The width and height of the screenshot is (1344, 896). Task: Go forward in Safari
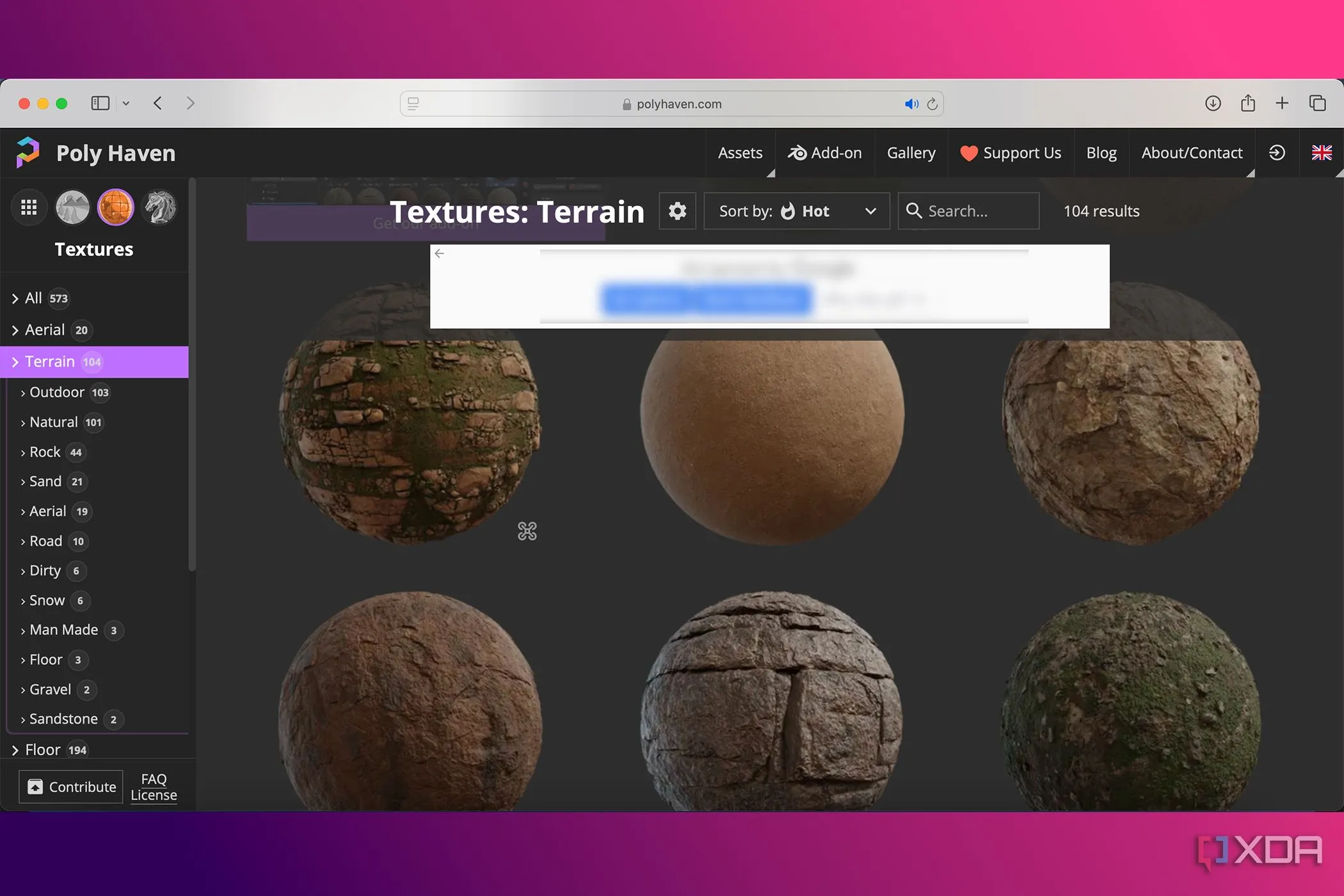[x=190, y=103]
